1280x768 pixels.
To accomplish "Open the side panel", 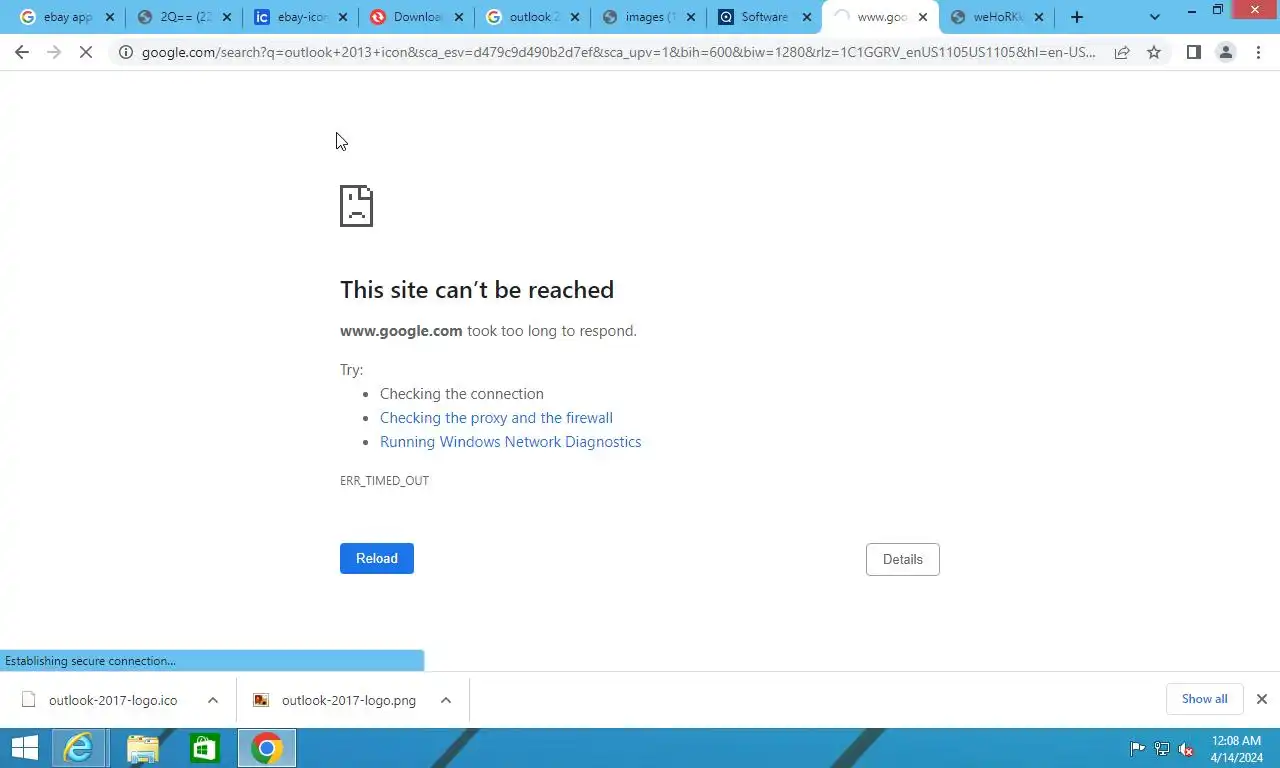I will [x=1193, y=52].
